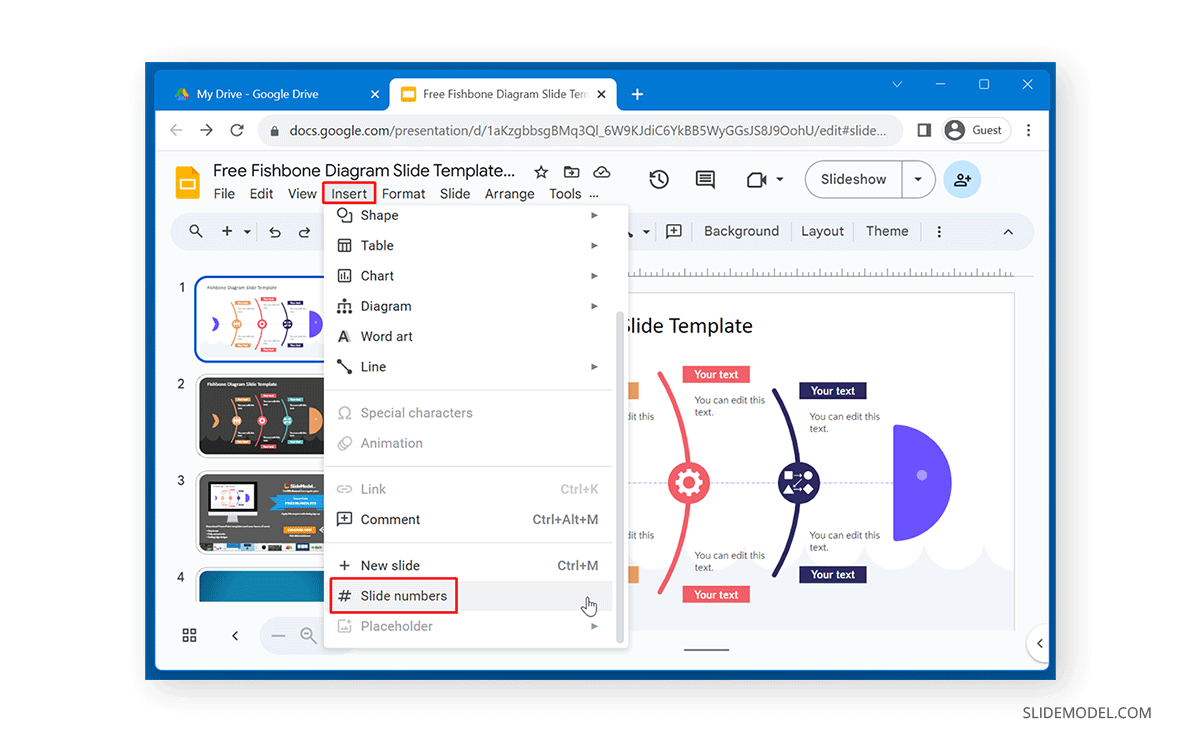1200x743 pixels.
Task: Redo the last action
Action: coord(307,231)
